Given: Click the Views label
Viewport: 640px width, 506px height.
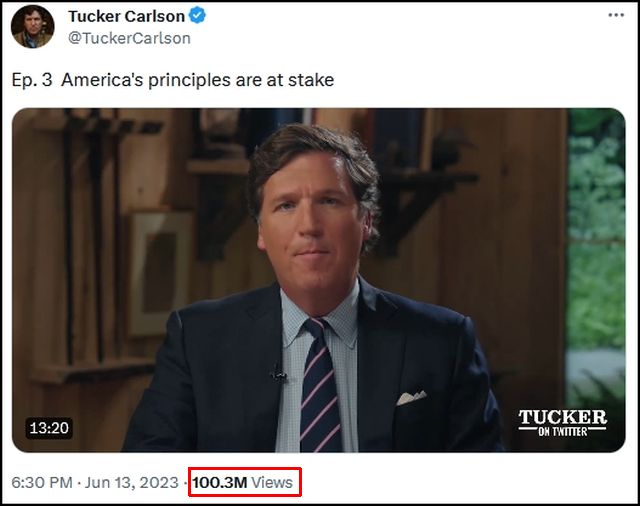Looking at the screenshot, I should 272,483.
